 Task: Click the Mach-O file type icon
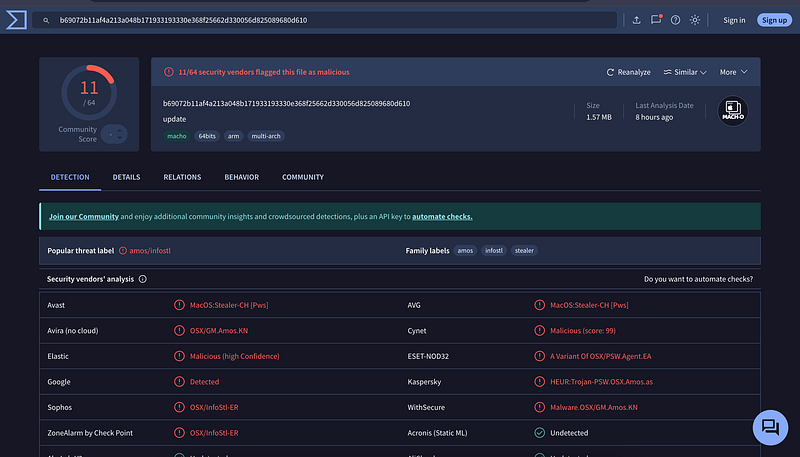(733, 111)
